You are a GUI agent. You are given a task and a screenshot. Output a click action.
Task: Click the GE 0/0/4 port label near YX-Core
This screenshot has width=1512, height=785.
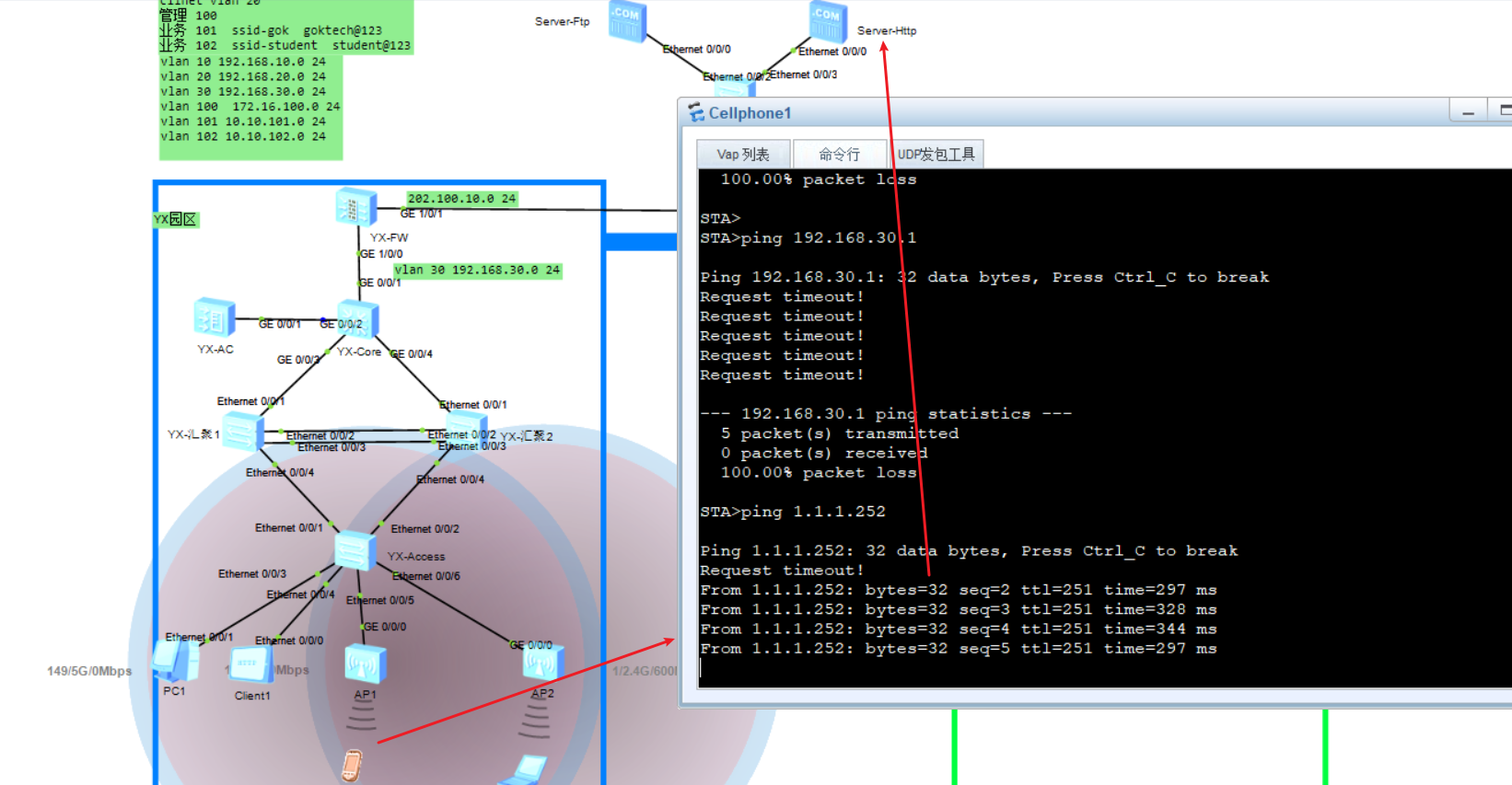[x=412, y=353]
